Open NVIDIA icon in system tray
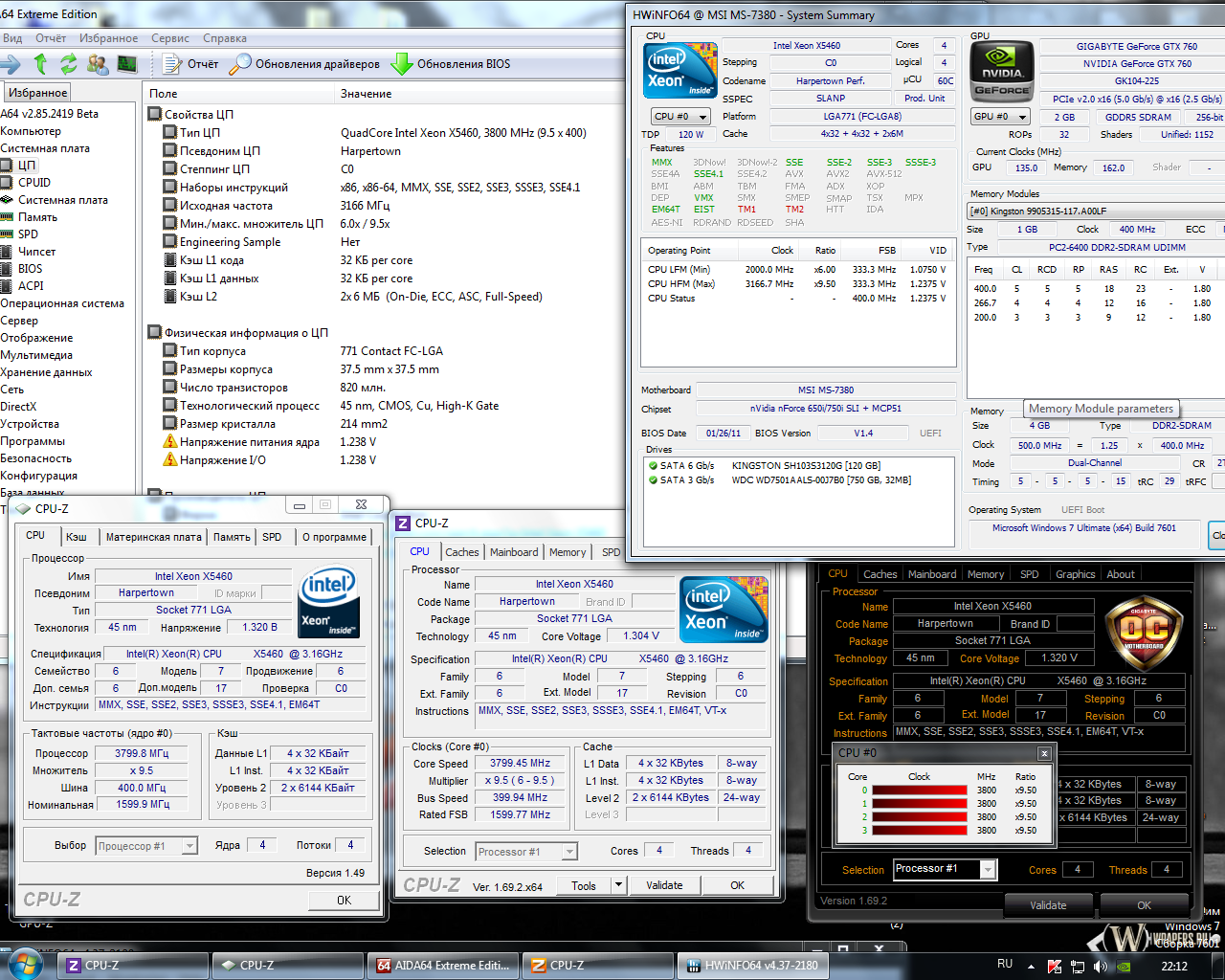Screen dimensions: 1225x980 pyautogui.click(x=1125, y=966)
